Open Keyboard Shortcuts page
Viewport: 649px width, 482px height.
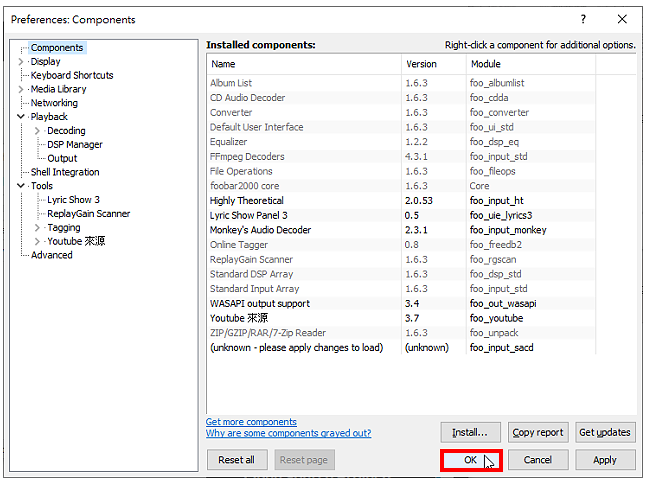[72, 75]
